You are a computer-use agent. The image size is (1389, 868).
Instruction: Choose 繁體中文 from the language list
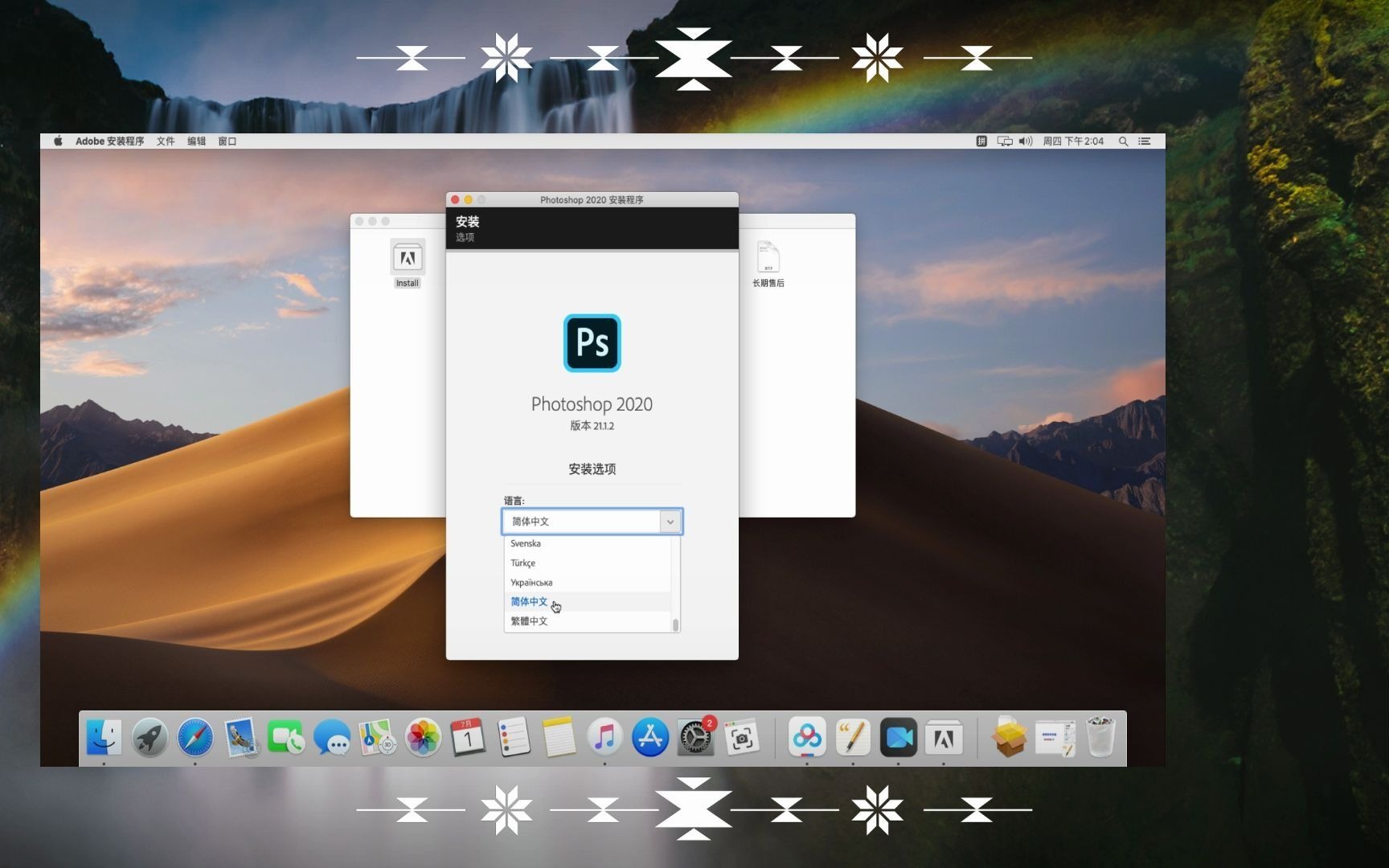point(588,620)
